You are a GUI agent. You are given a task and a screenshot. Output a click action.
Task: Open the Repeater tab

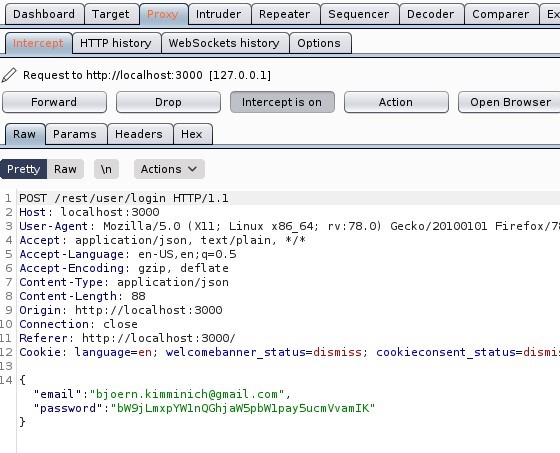tap(285, 14)
